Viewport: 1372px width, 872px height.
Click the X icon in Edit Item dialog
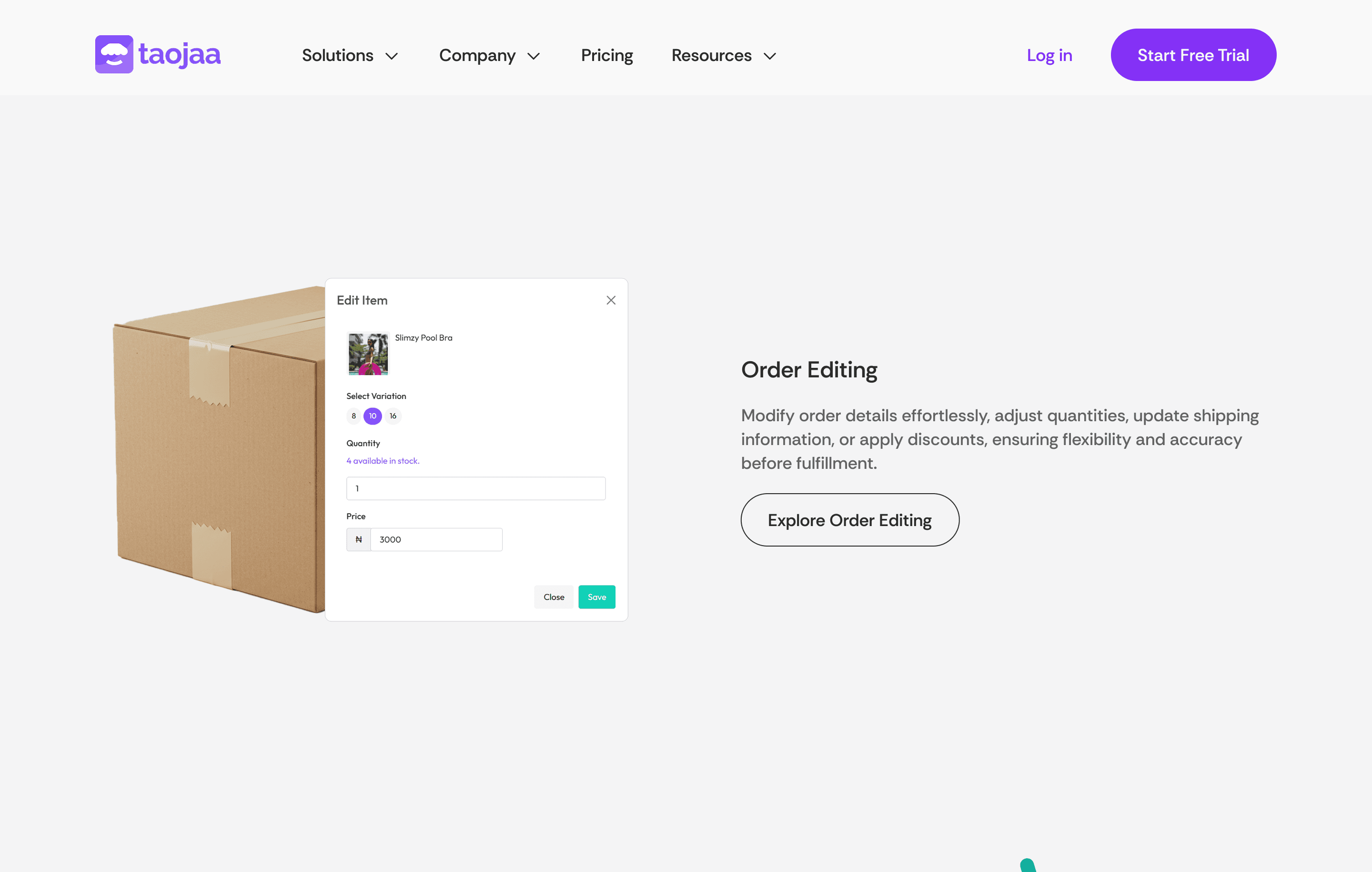click(611, 300)
